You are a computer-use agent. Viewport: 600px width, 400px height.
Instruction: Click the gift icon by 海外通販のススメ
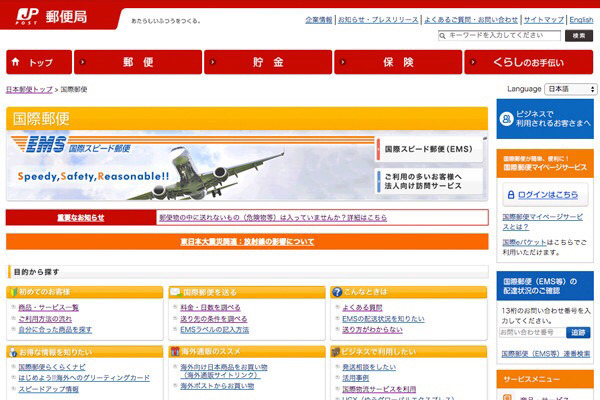175,351
